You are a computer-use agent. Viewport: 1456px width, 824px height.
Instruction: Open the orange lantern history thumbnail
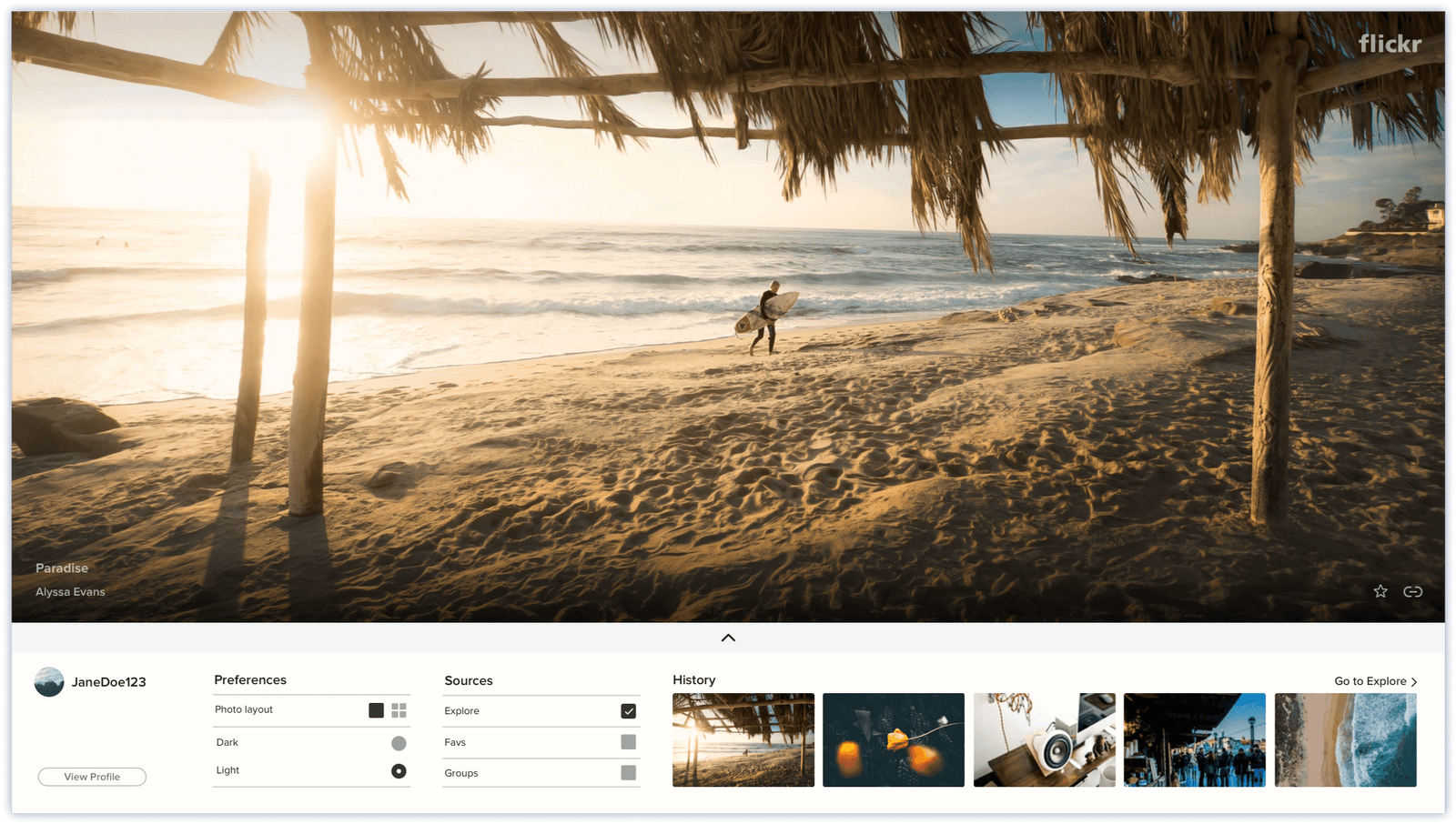894,739
